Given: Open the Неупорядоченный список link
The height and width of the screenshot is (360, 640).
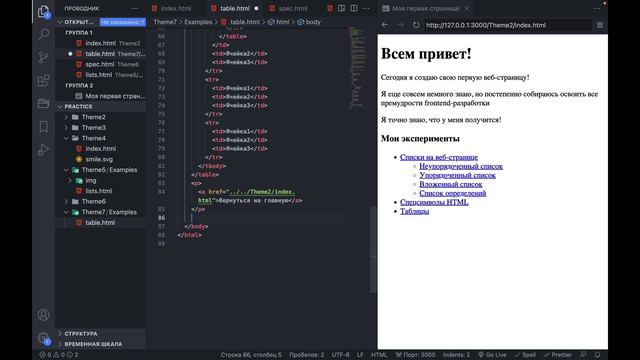Looking at the screenshot, I should 461,166.
